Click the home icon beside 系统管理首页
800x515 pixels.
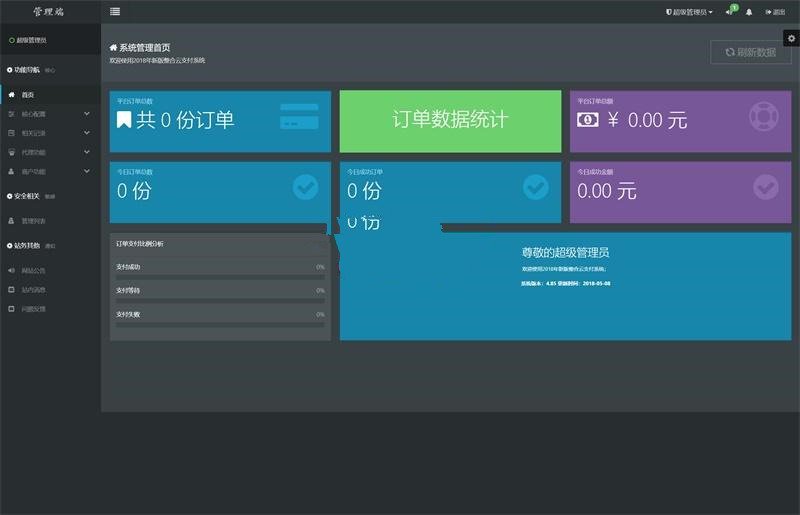[x=113, y=47]
